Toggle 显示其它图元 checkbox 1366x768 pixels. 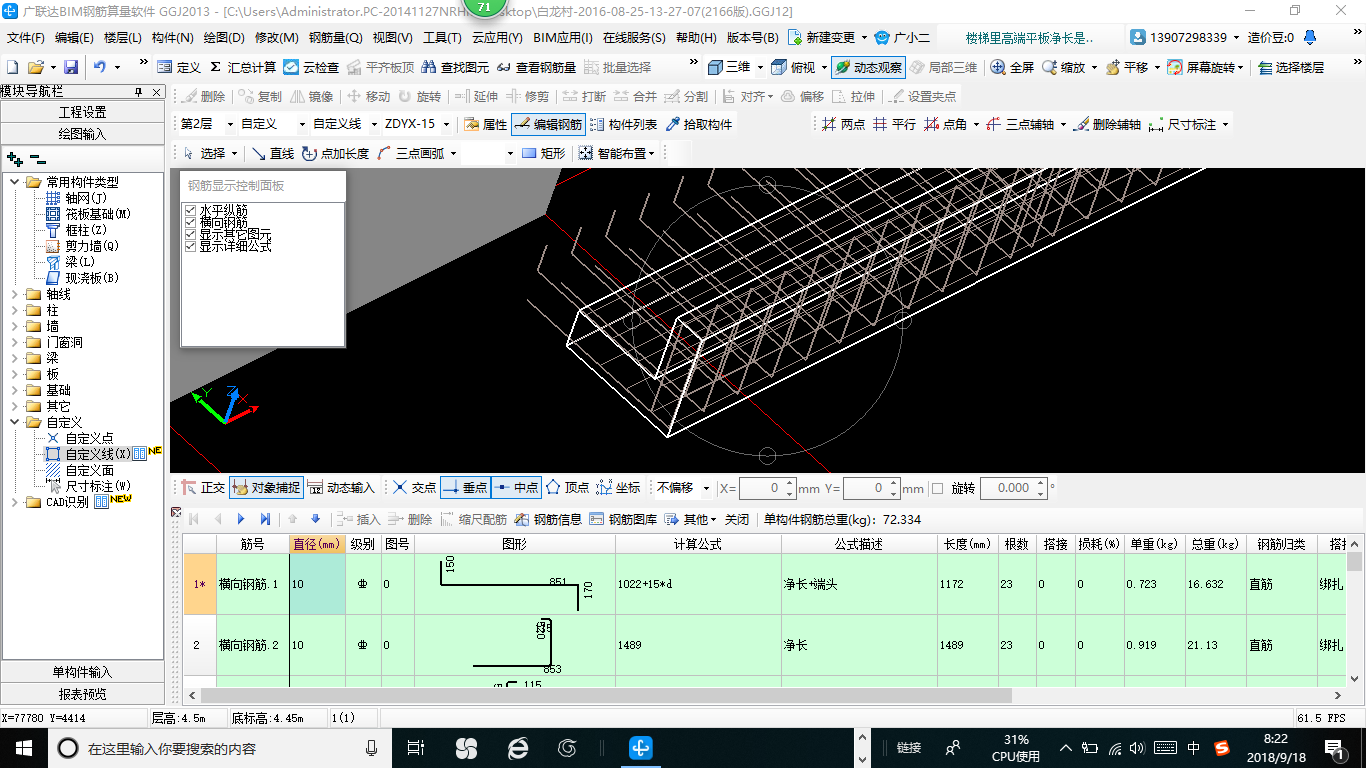[x=190, y=234]
